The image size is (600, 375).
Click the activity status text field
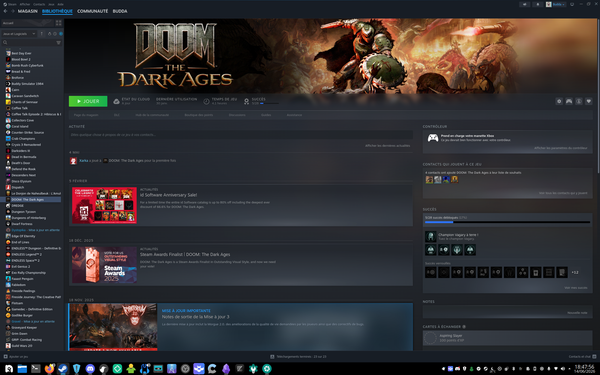241,135
